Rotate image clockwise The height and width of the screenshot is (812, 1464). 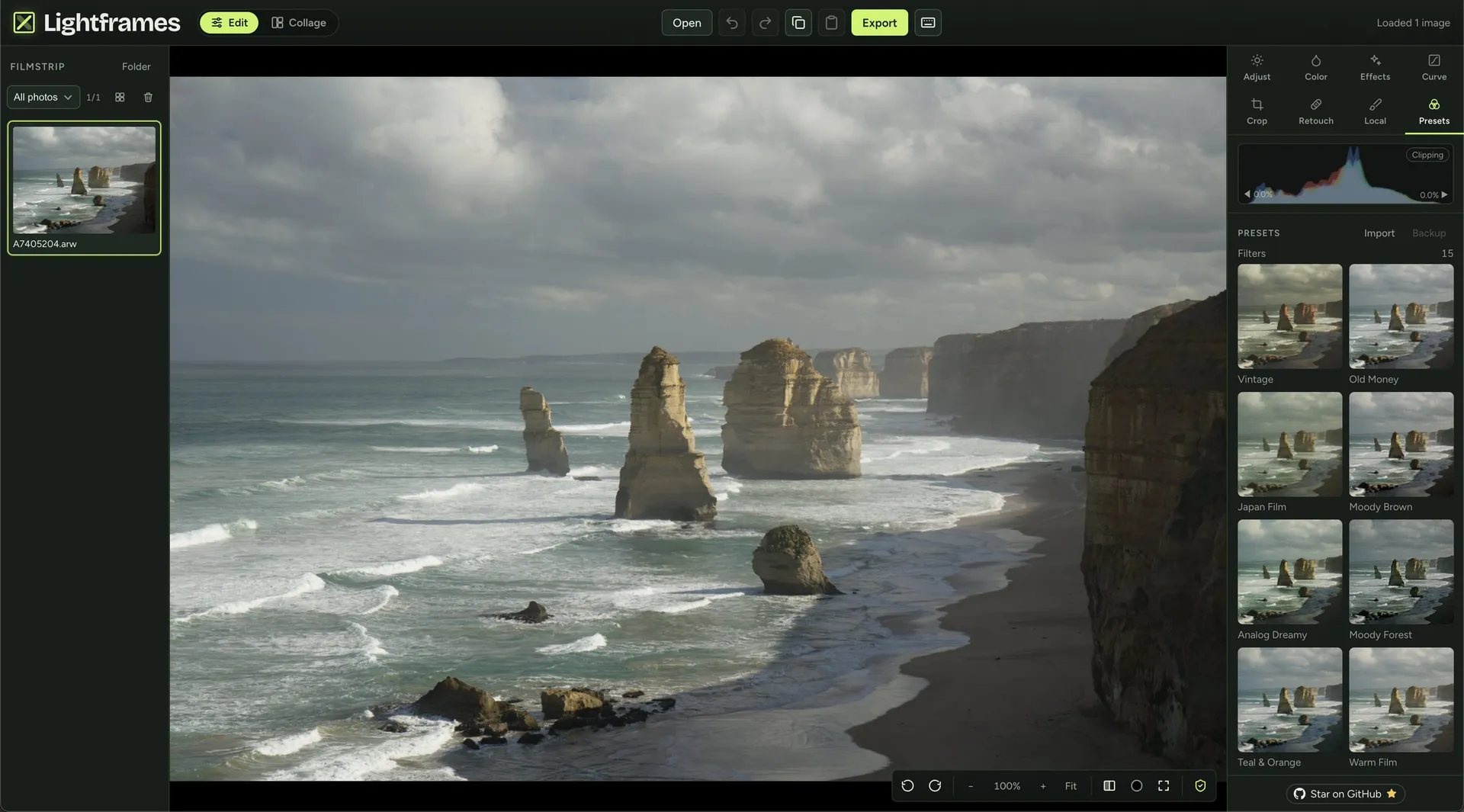coord(935,786)
